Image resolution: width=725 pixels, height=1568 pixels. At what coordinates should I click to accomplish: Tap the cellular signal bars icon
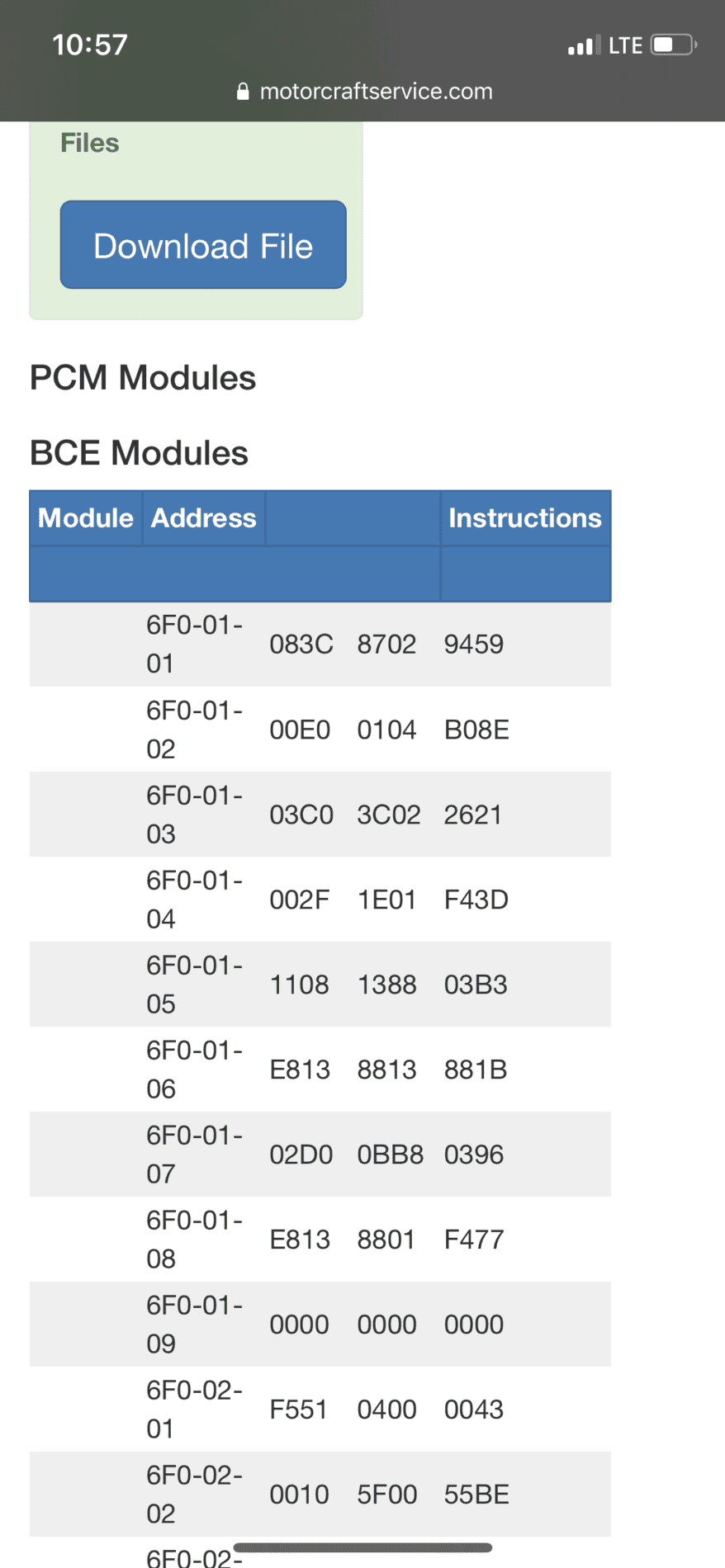click(x=583, y=45)
